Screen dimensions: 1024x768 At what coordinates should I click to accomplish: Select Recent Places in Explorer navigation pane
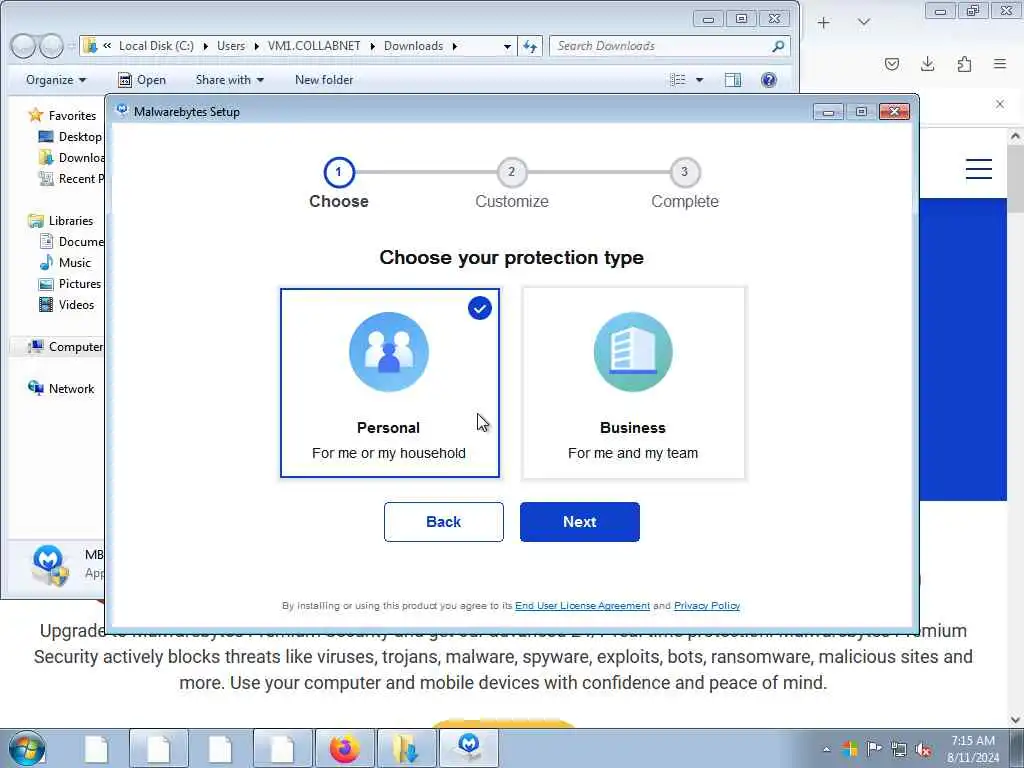[x=71, y=178]
